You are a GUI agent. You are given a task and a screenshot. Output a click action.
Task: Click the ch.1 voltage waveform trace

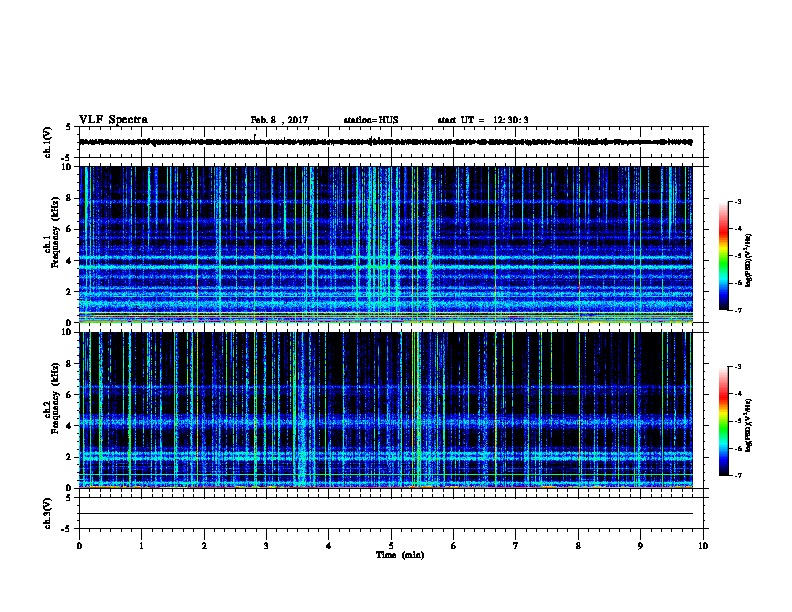click(386, 142)
